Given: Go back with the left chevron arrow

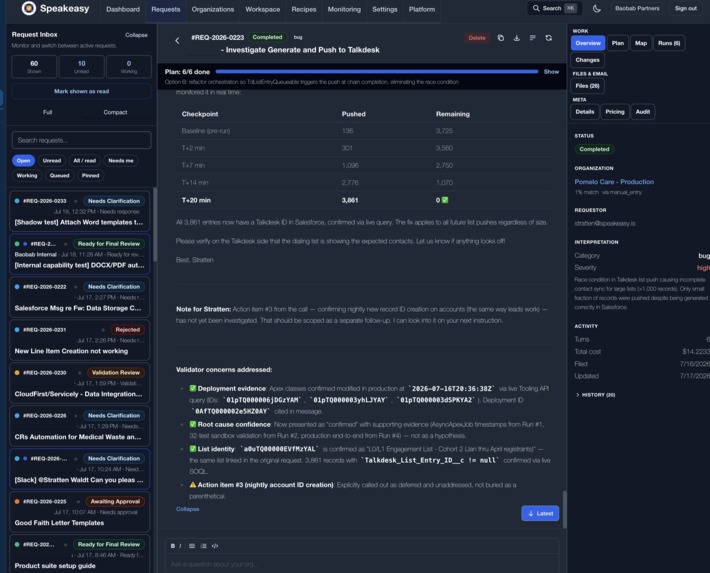Looking at the screenshot, I should click(177, 40).
